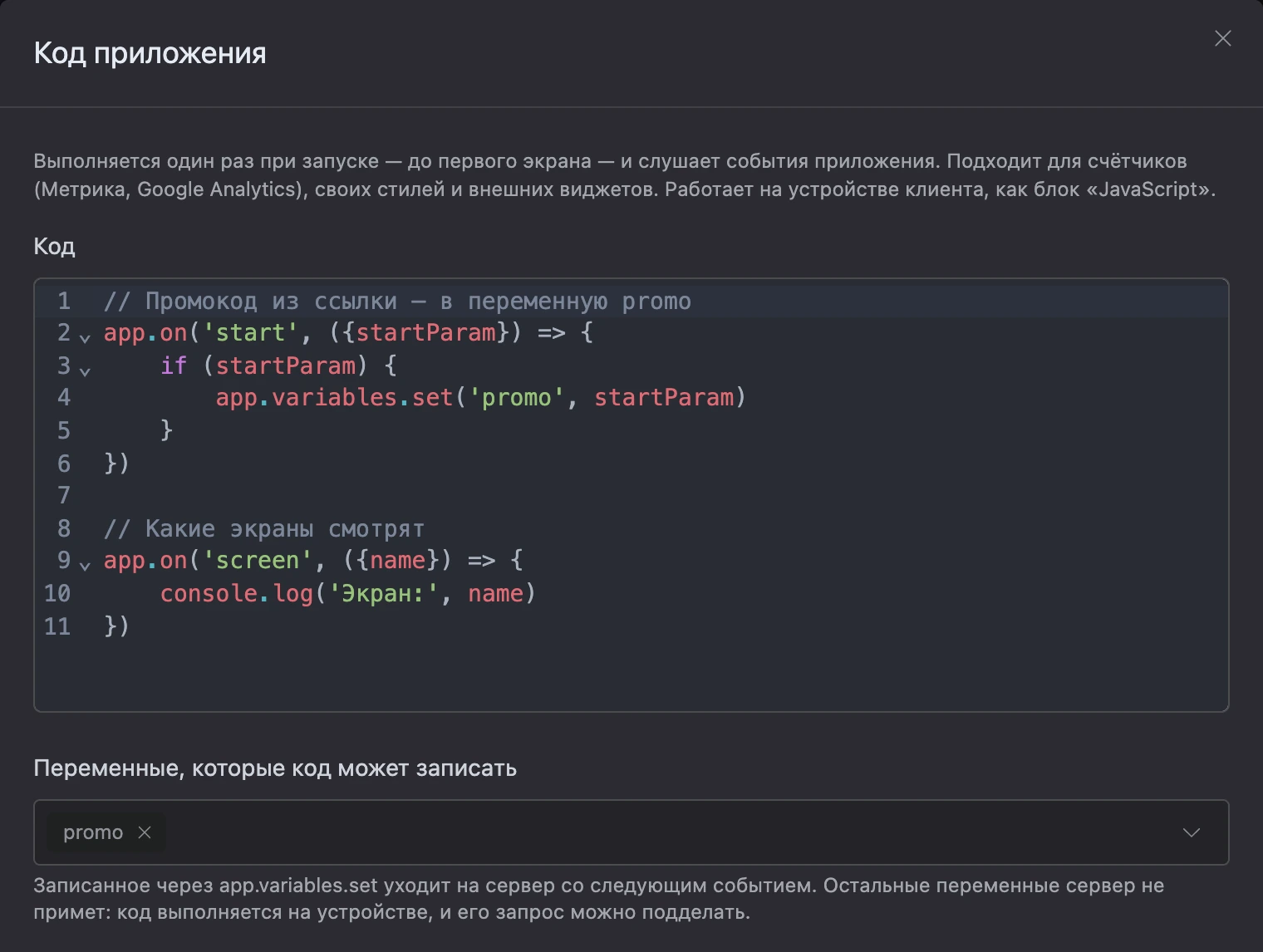The height and width of the screenshot is (952, 1263).
Task: Click the comment «// Промокод из ссылки» on line 1
Action: tap(250, 301)
